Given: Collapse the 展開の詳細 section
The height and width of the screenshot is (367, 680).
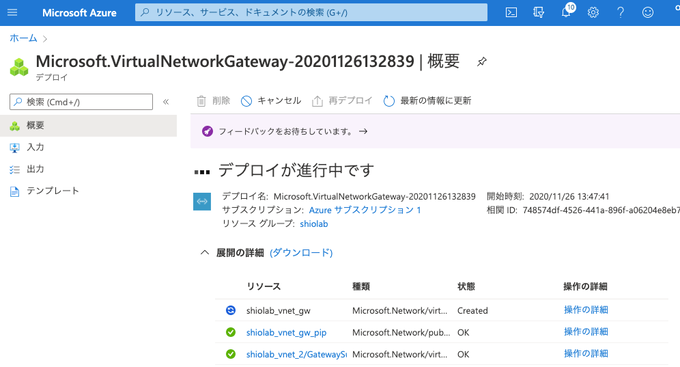Looking at the screenshot, I should [x=205, y=252].
